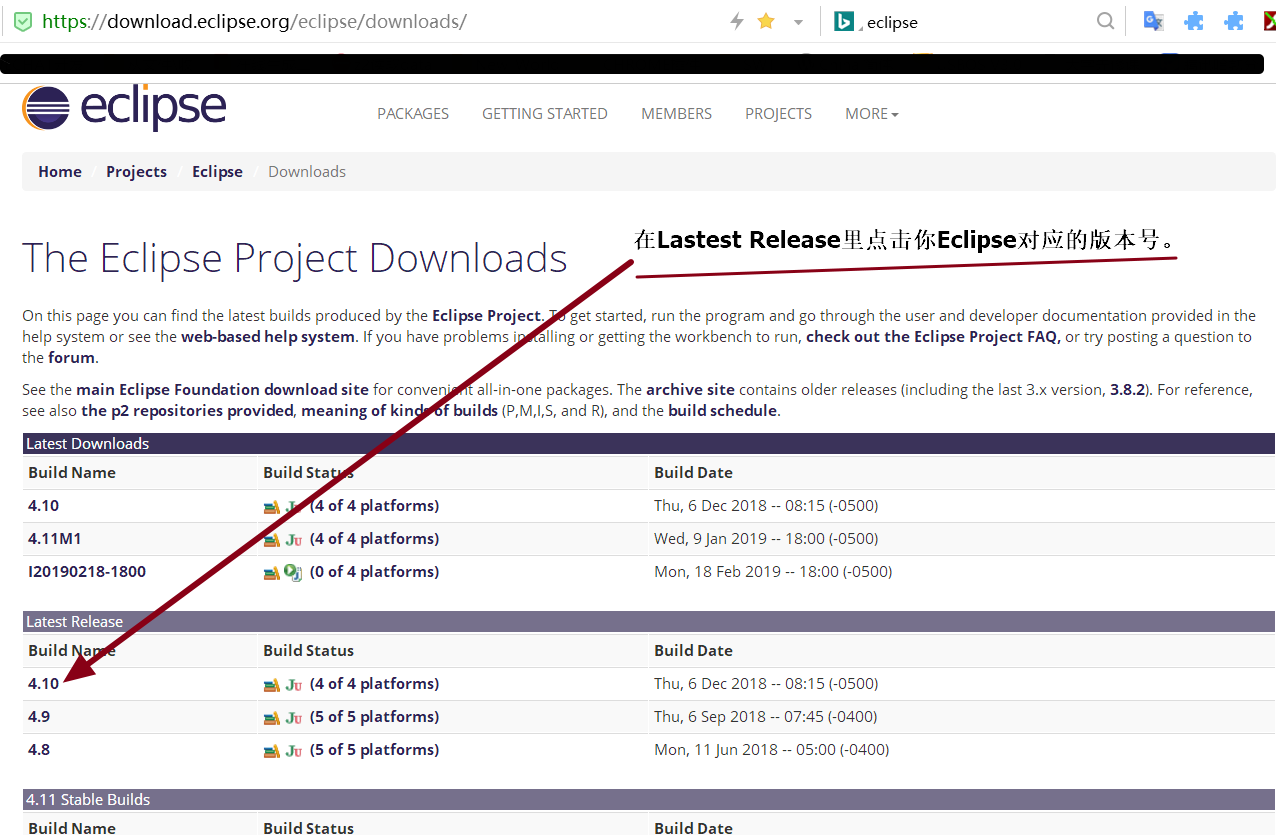Click the JUnit icon in the 4.8 row

pyautogui.click(x=294, y=751)
